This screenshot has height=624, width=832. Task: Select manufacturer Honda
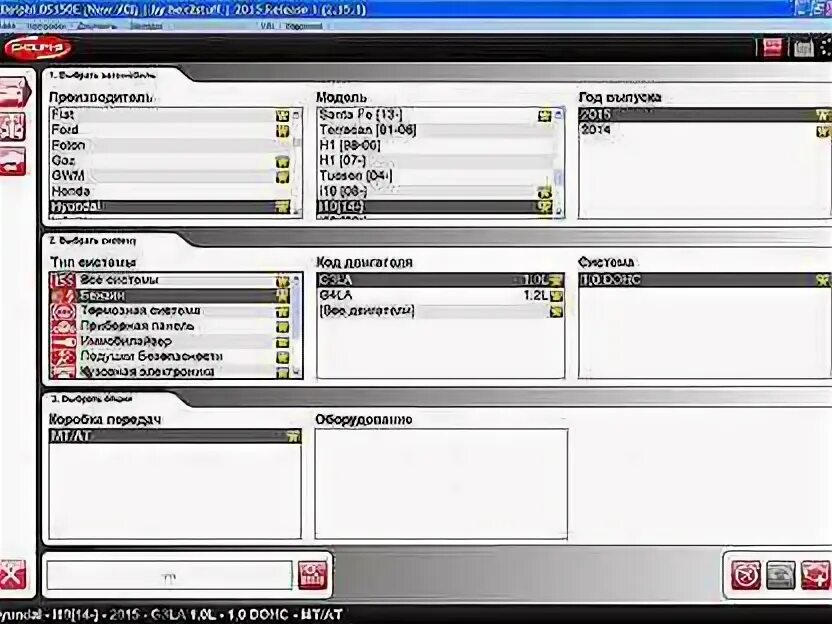coord(170,192)
